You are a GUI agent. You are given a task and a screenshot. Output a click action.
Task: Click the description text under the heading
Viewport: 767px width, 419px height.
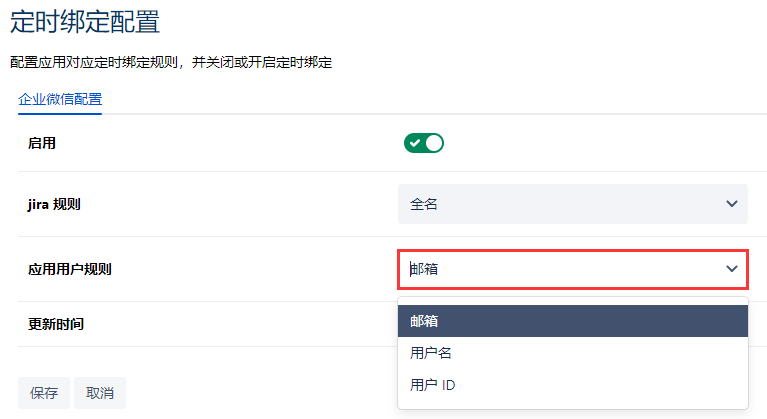tap(170, 62)
